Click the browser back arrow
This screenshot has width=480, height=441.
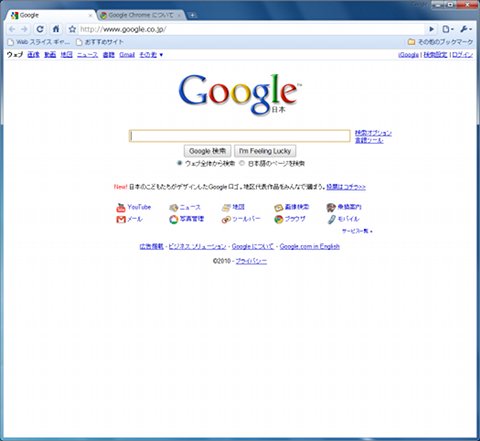[12, 29]
